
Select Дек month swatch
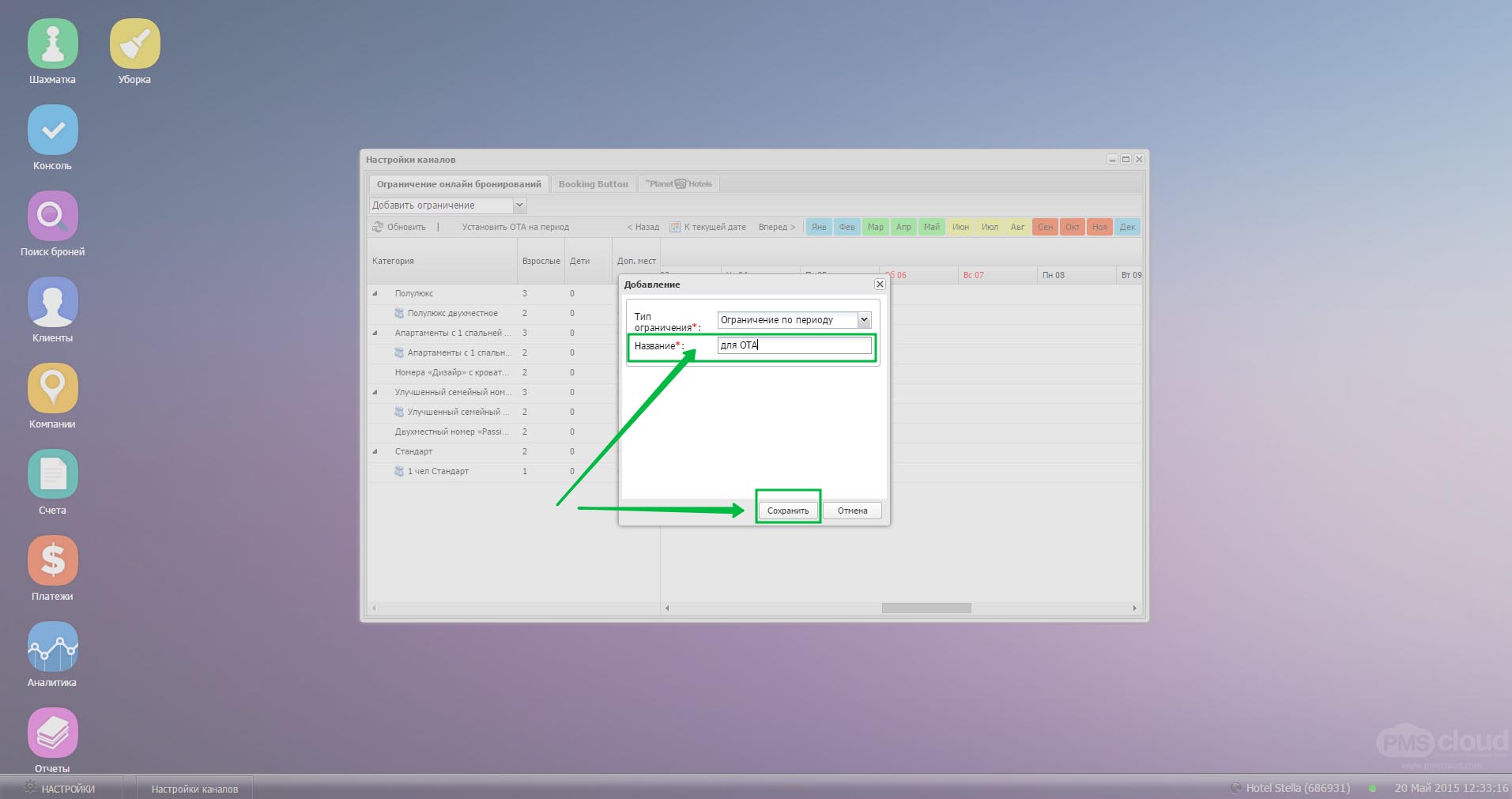coord(1127,227)
